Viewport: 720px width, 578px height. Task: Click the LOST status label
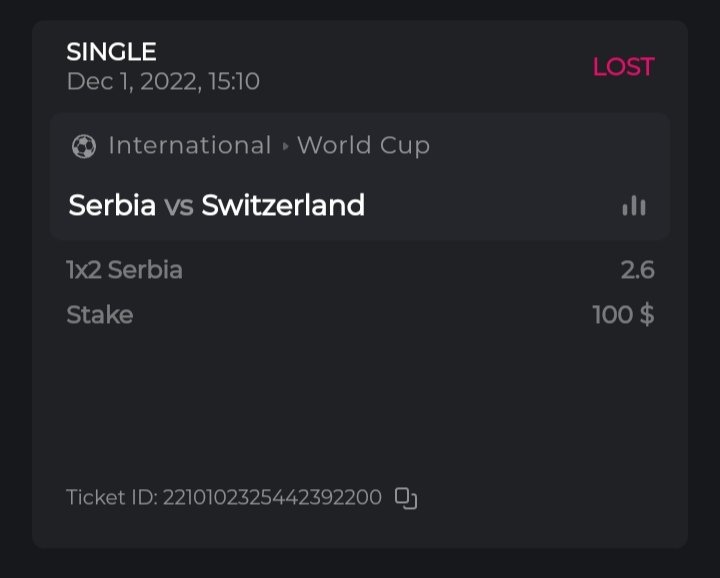(x=623, y=67)
